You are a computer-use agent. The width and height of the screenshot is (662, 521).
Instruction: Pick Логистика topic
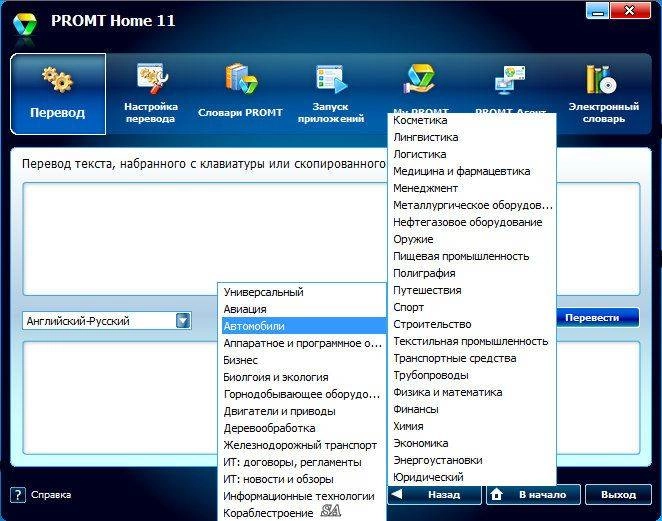point(472,154)
